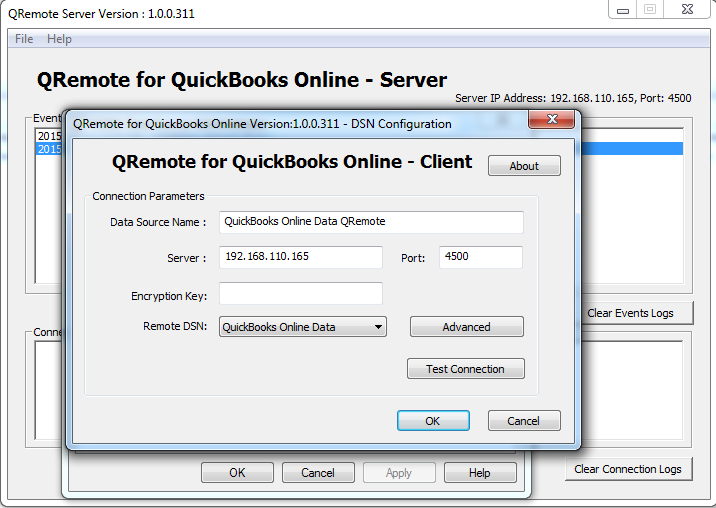Select the highlighted 2015 event log row

coord(49,149)
